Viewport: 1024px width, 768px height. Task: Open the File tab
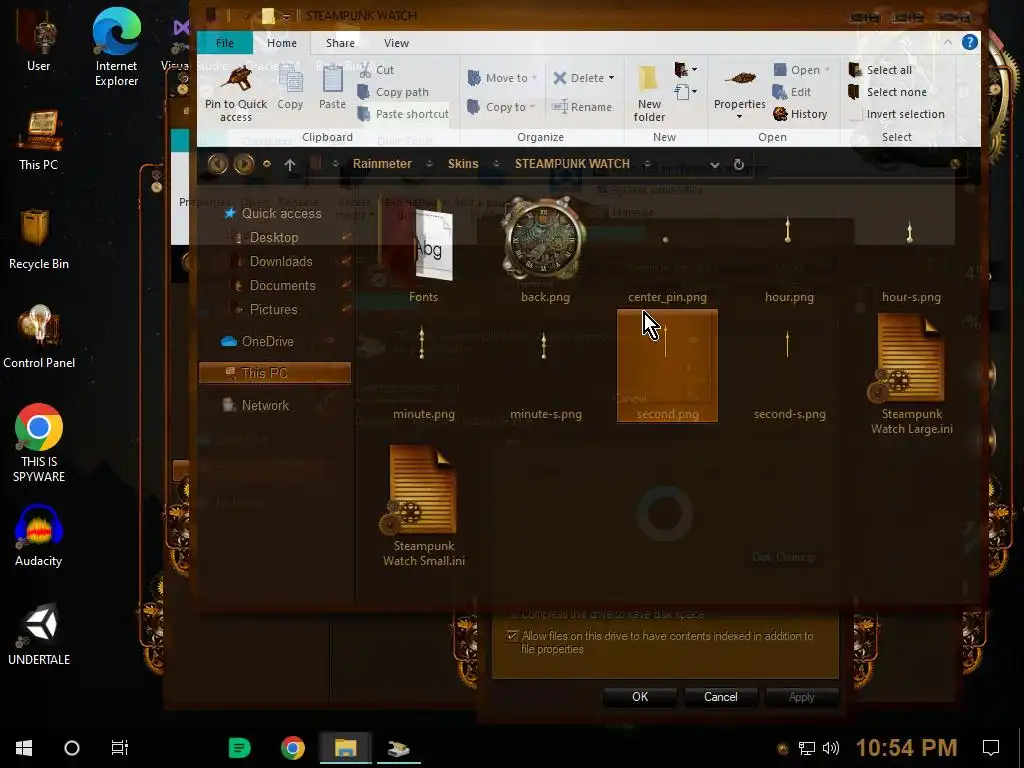[x=225, y=42]
